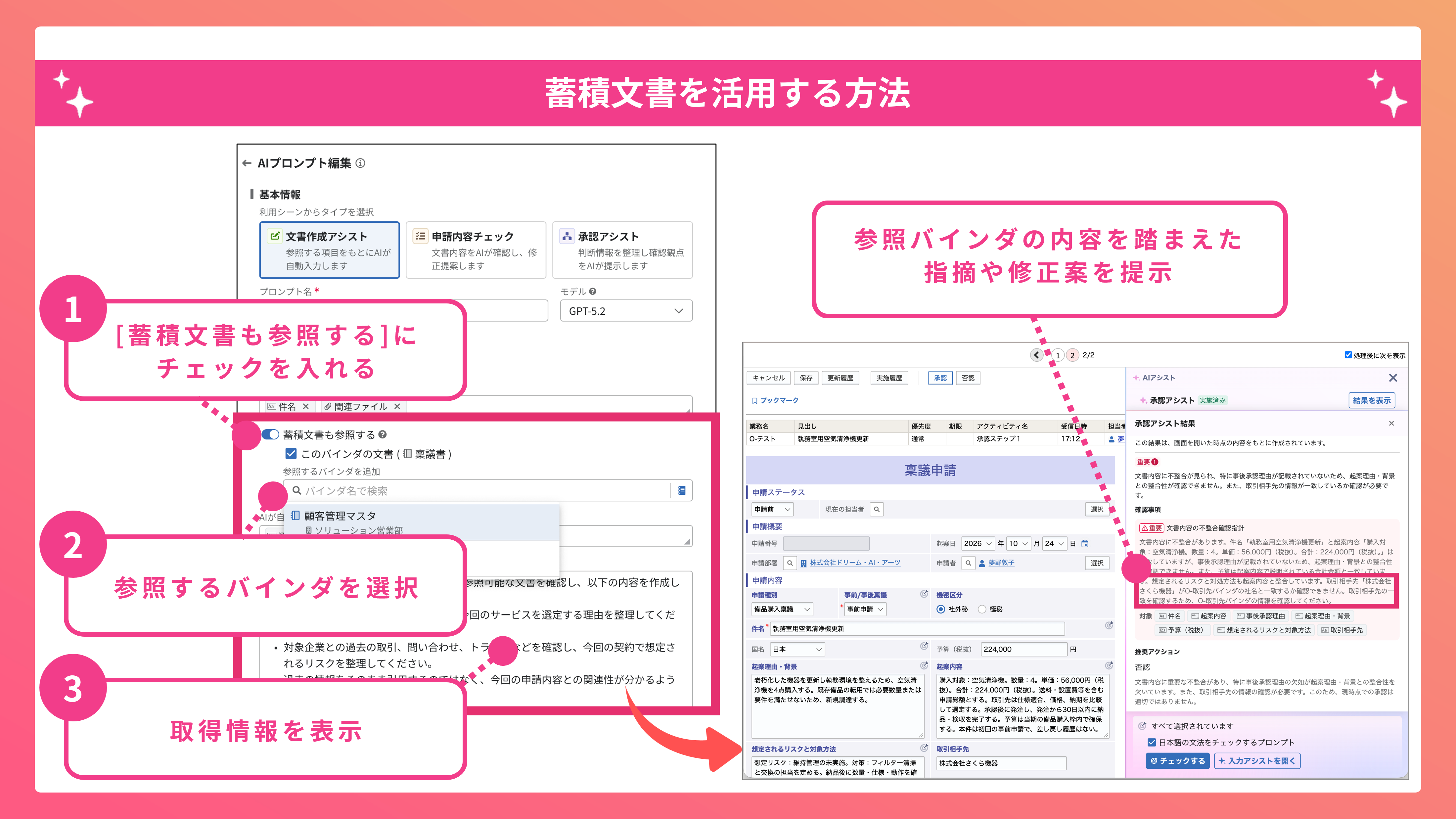Image resolution: width=1456 pixels, height=819 pixels.
Task: Click search icon next to 現在の担当者
Action: pos(877,509)
